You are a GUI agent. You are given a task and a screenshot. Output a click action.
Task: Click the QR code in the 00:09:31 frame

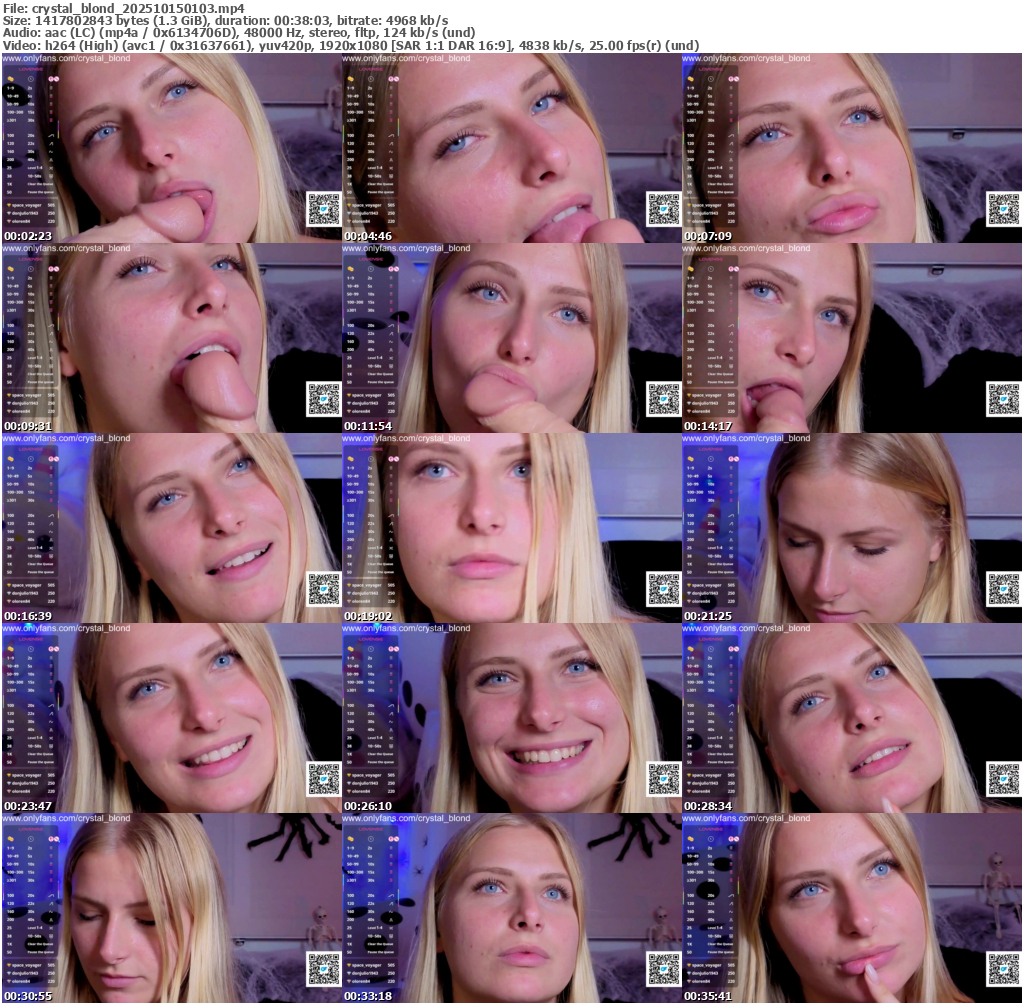point(323,399)
